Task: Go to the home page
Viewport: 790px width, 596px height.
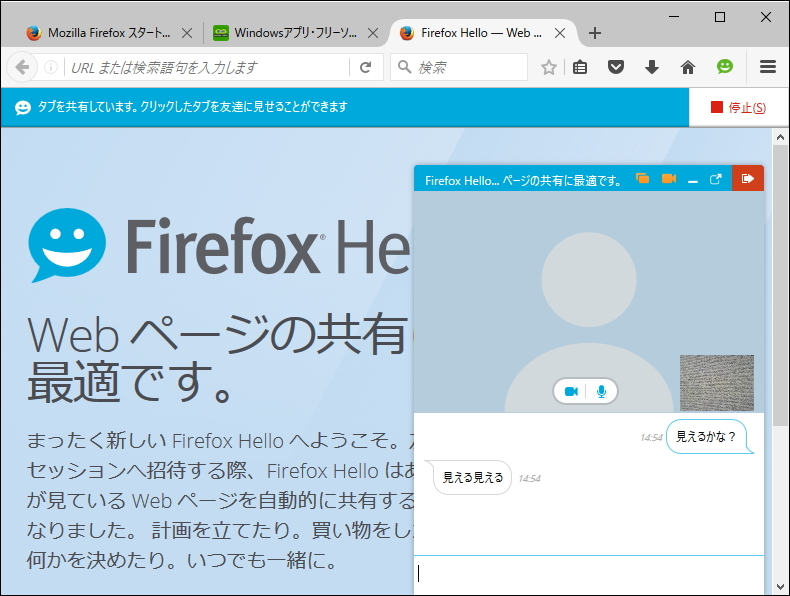Action: click(688, 67)
